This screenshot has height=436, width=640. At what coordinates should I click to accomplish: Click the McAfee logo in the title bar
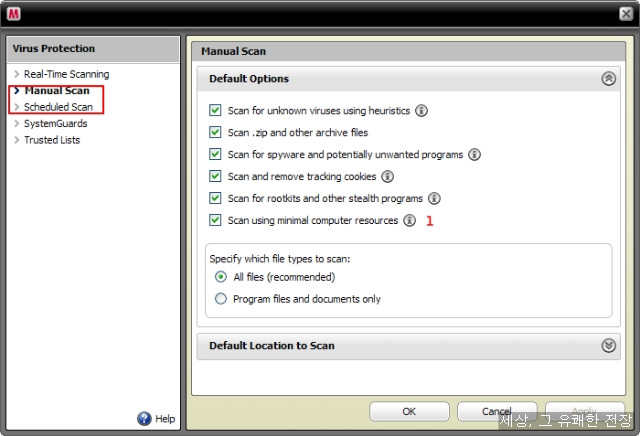[x=13, y=14]
